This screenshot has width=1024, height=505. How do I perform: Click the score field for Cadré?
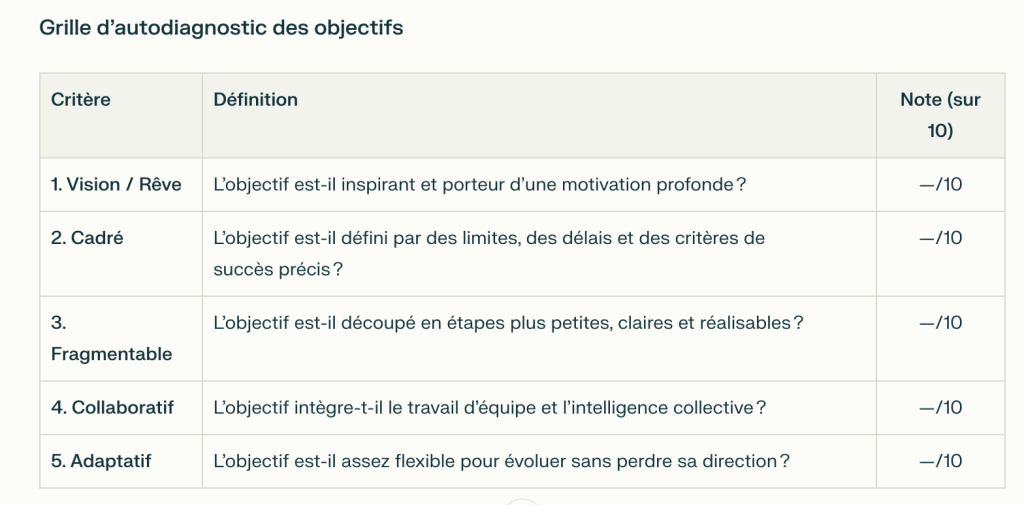940,253
